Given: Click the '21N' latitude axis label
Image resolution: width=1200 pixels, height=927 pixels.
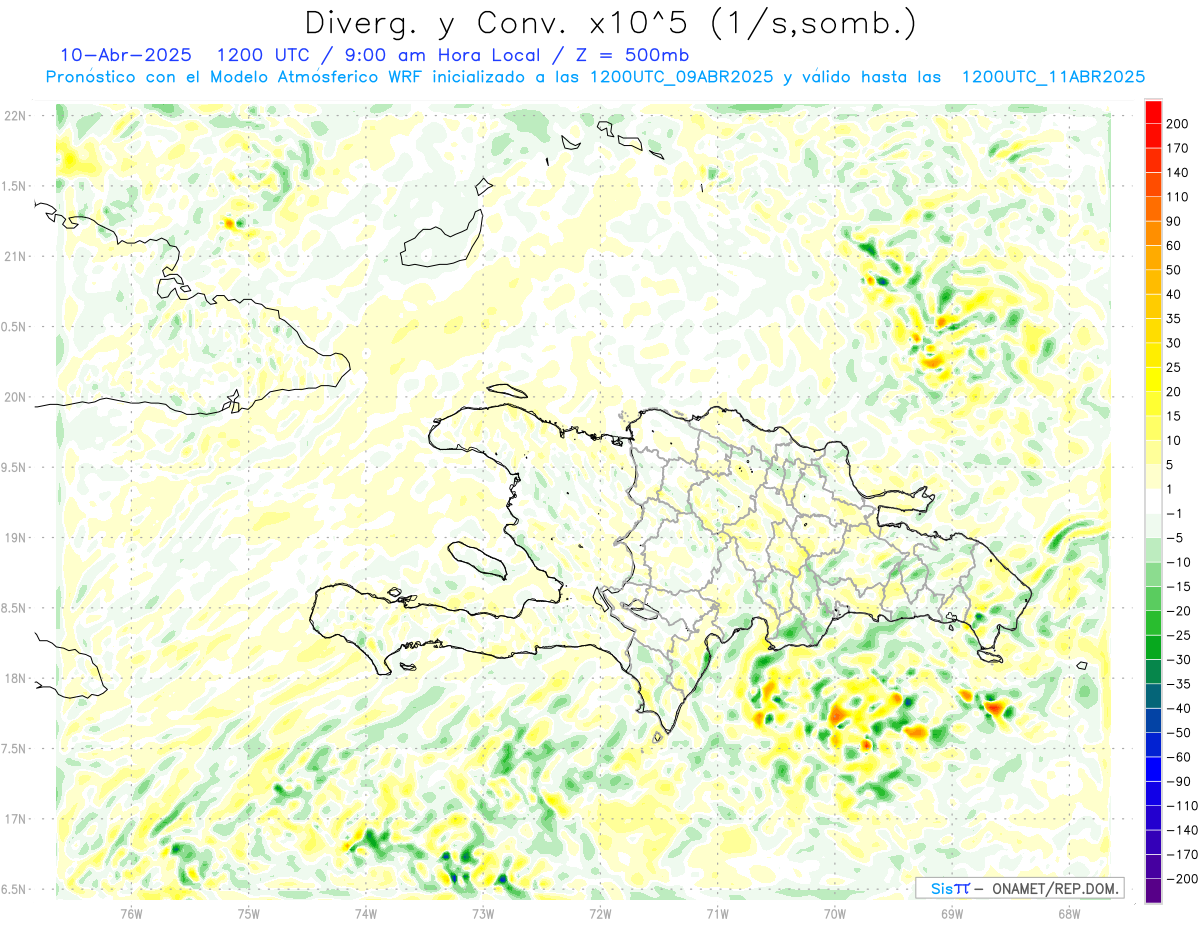Looking at the screenshot, I should tap(15, 256).
